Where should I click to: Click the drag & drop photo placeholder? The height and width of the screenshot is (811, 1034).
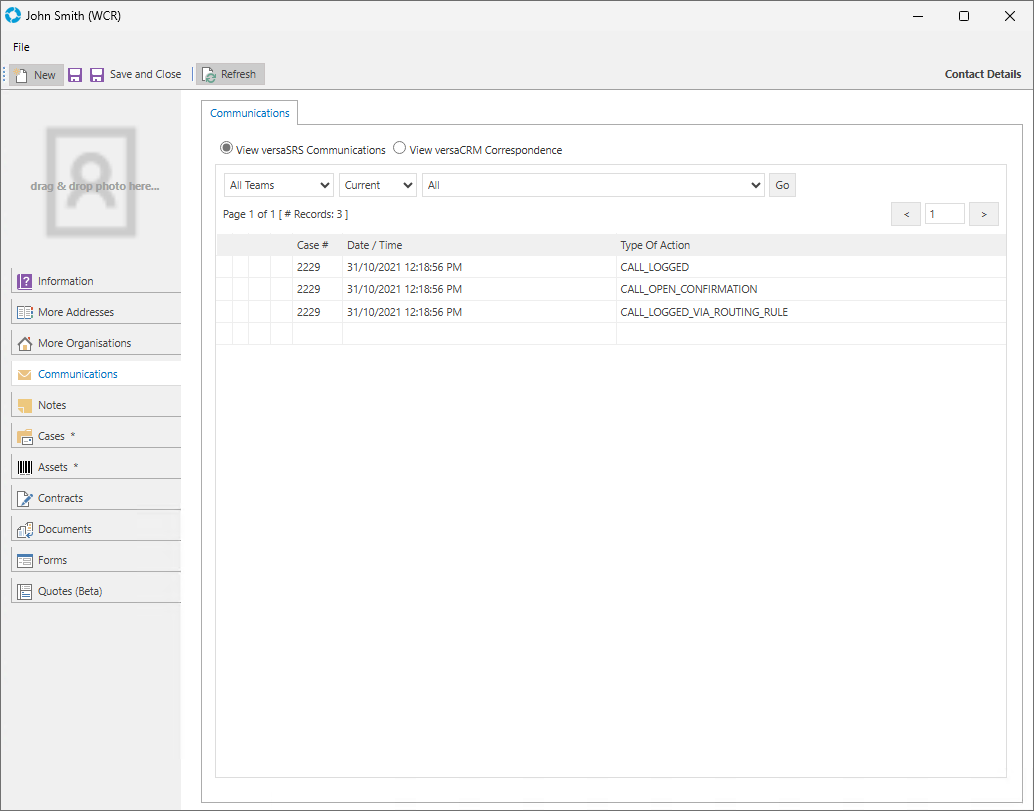[90, 181]
